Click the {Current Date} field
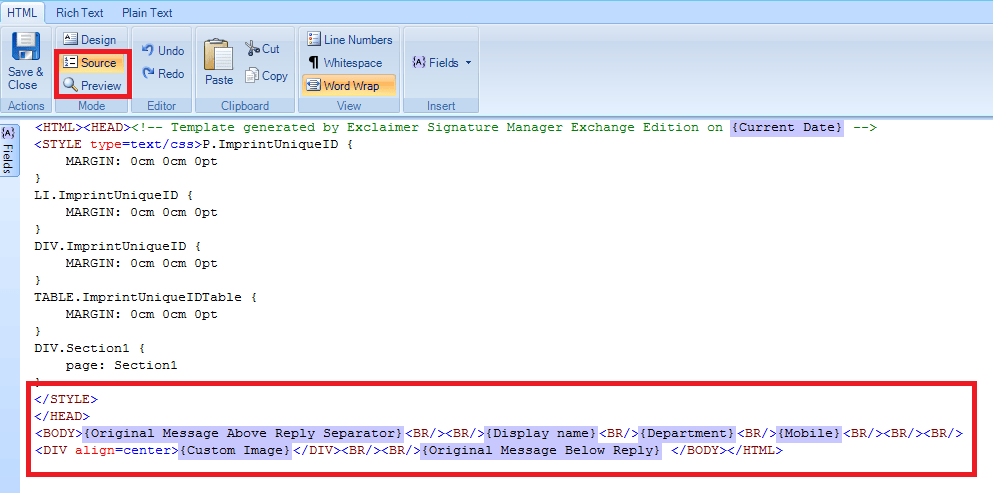This screenshot has width=993, height=493. pos(787,127)
